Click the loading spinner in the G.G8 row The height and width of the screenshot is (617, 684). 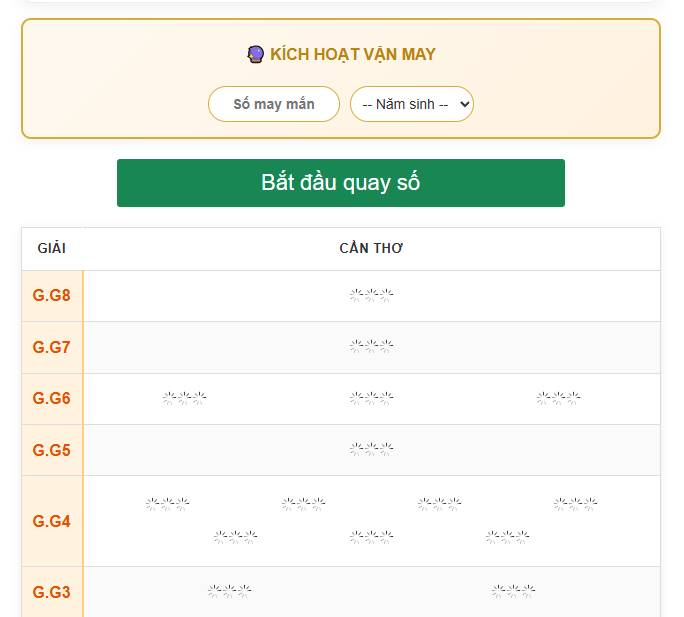371,295
